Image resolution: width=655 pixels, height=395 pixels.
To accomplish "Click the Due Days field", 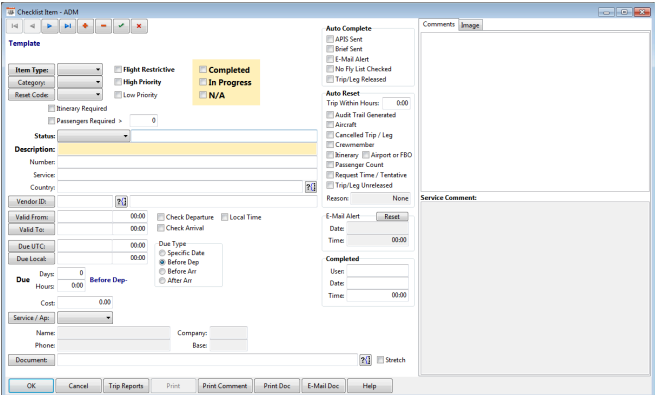I will [71, 273].
